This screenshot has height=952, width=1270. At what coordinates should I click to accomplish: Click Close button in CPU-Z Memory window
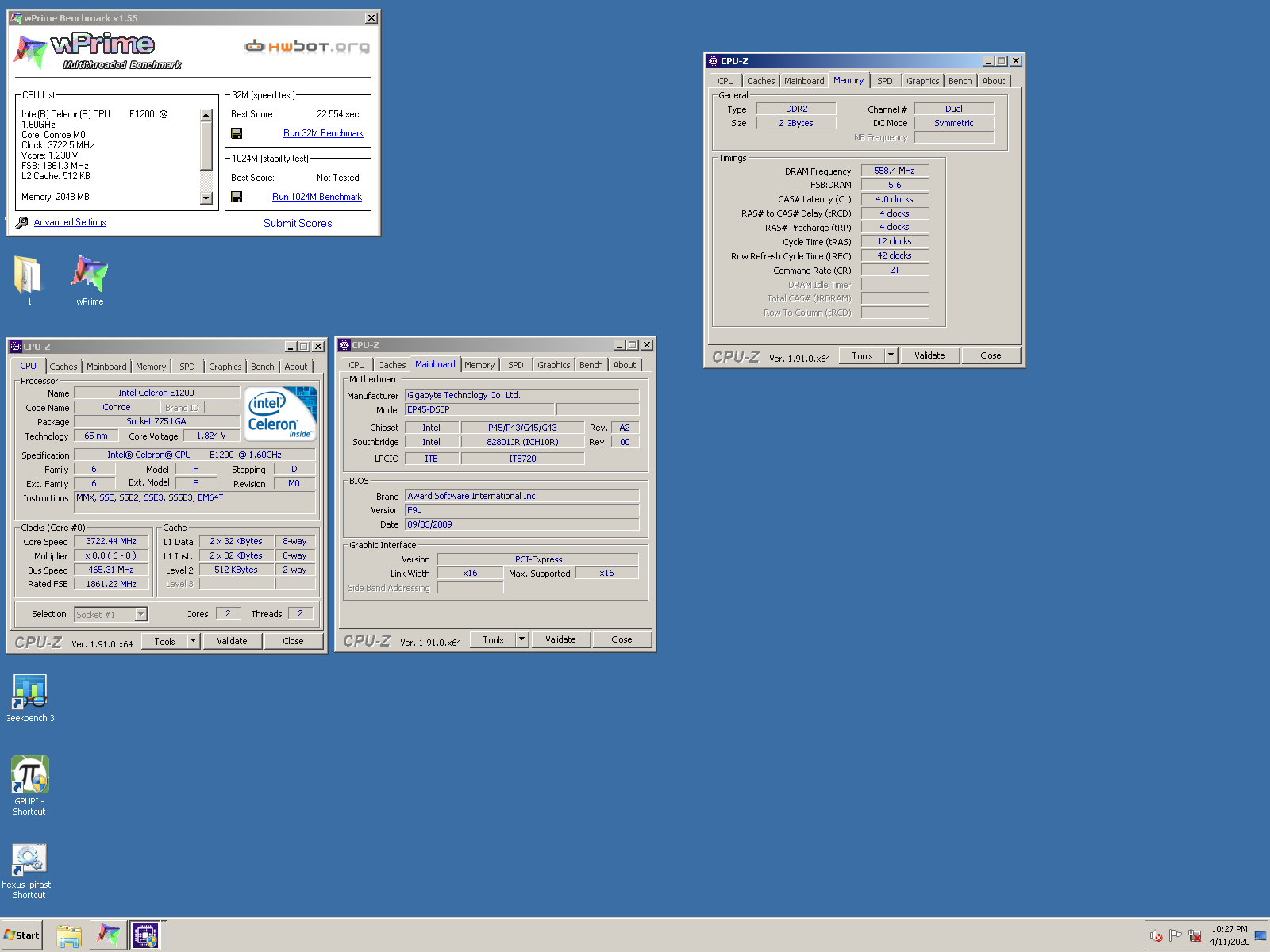point(991,355)
